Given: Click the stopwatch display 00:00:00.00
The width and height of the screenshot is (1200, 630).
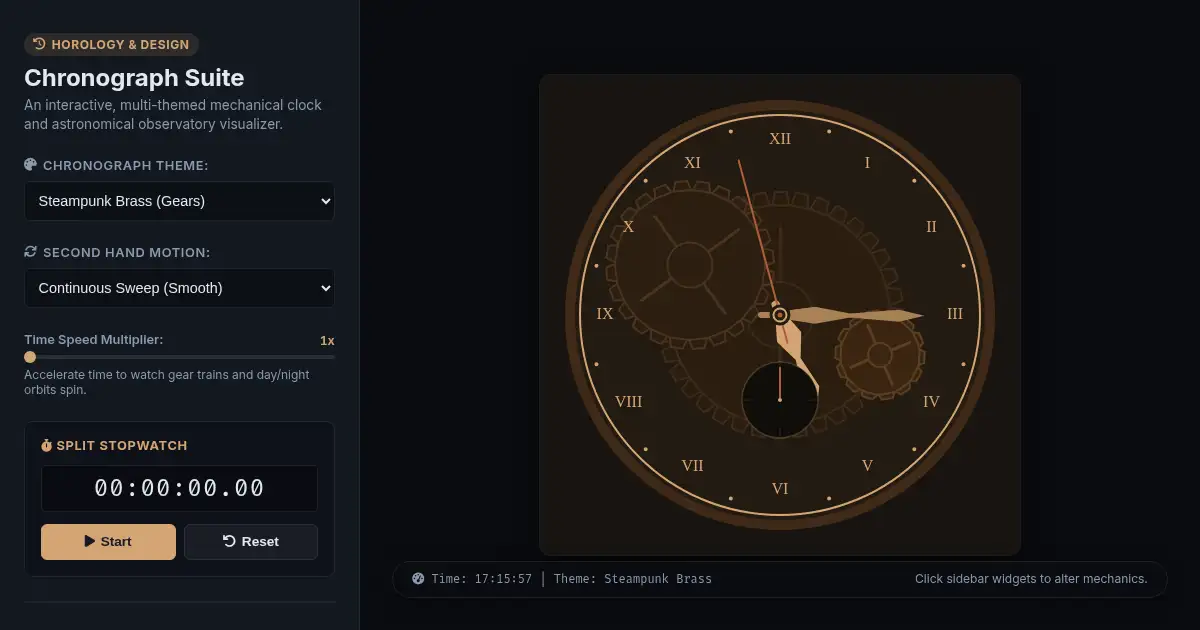Looking at the screenshot, I should [179, 488].
